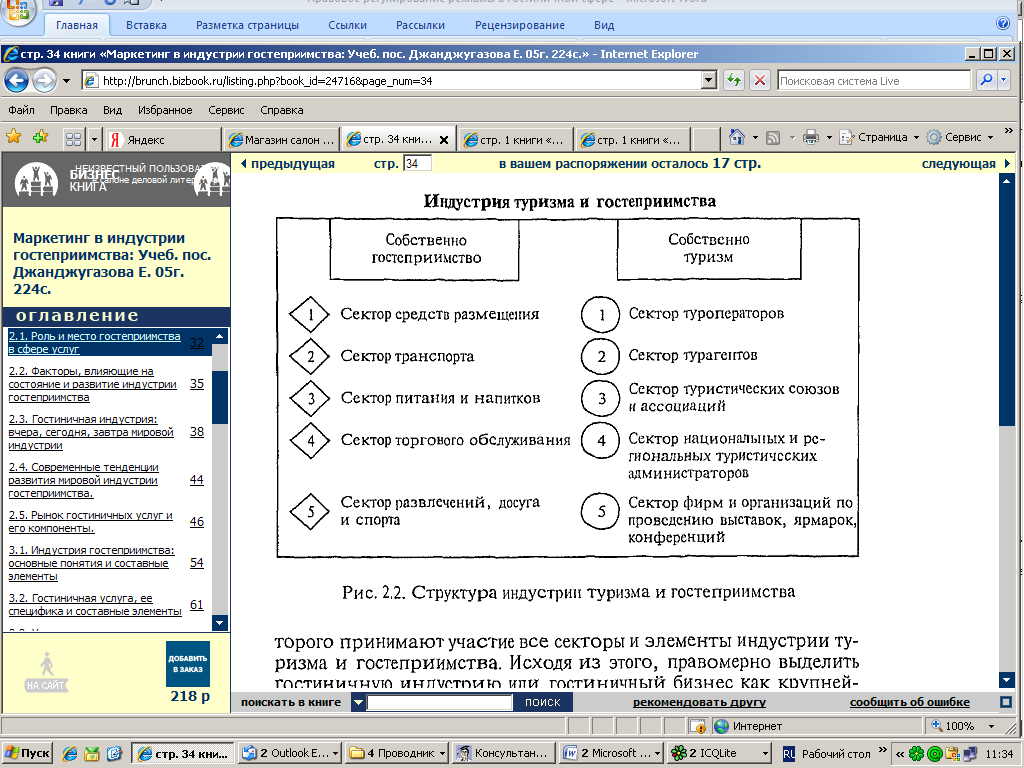Open the ICQLite taskbar group
The width and height of the screenshot is (1024, 768).
point(720,753)
